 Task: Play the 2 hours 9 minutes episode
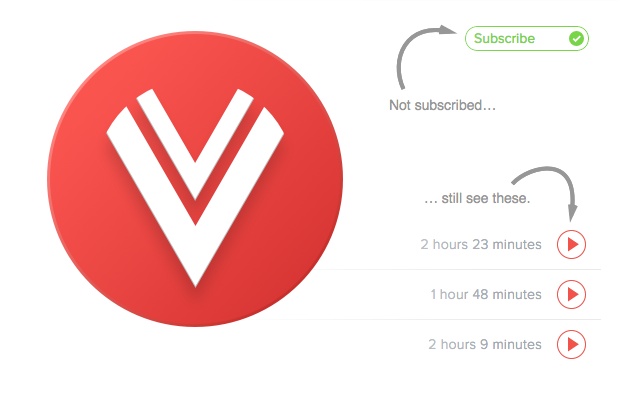(571, 344)
